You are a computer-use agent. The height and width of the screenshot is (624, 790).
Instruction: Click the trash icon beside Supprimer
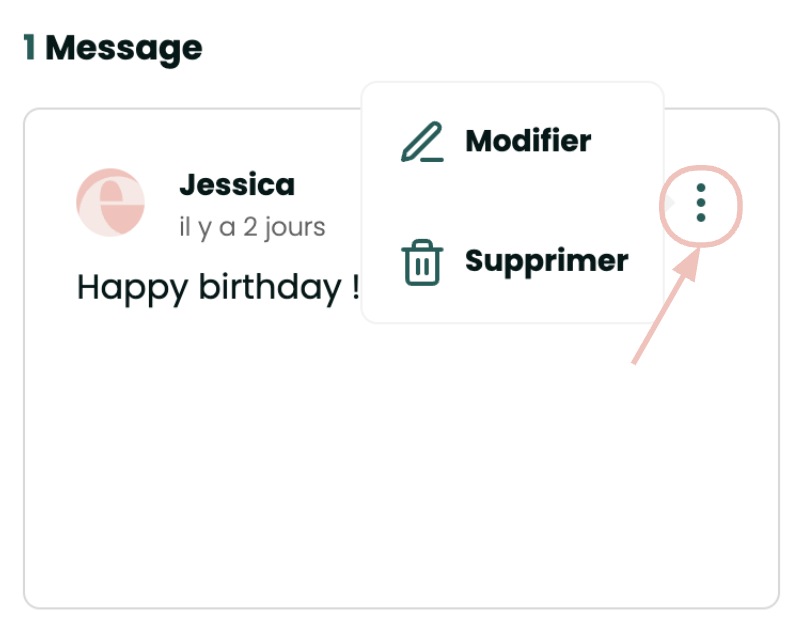pos(422,262)
